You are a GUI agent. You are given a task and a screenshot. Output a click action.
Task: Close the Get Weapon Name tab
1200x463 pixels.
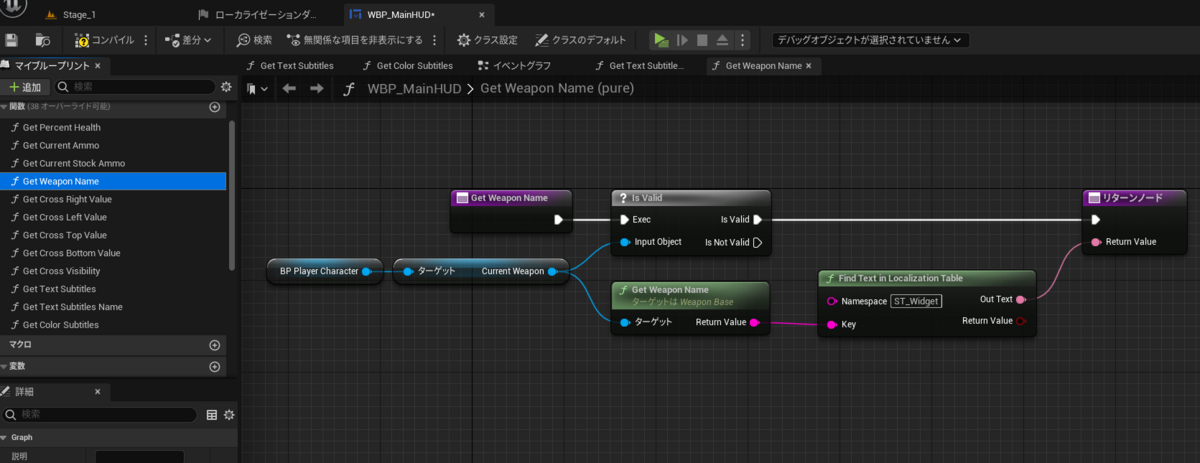(x=809, y=66)
